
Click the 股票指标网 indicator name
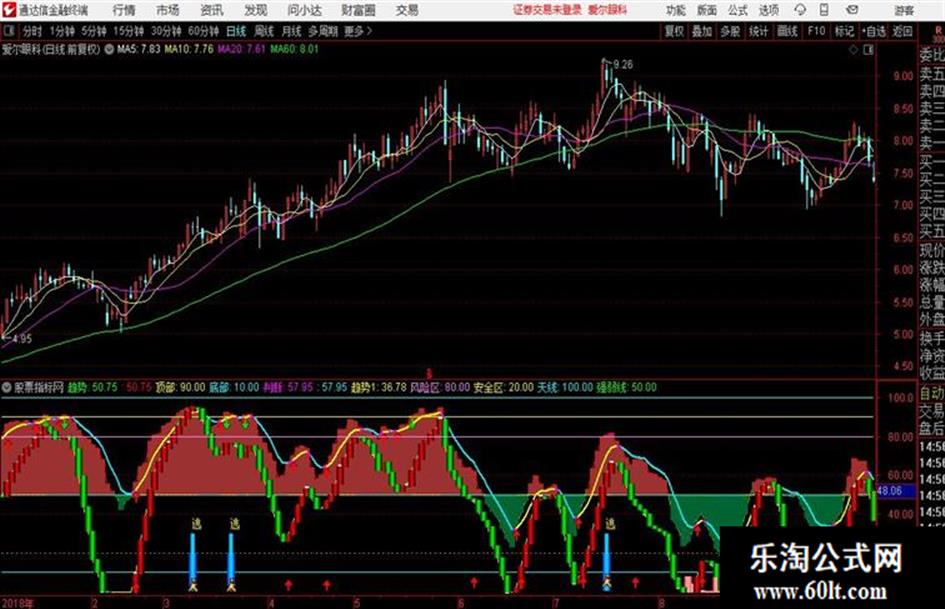point(39,388)
